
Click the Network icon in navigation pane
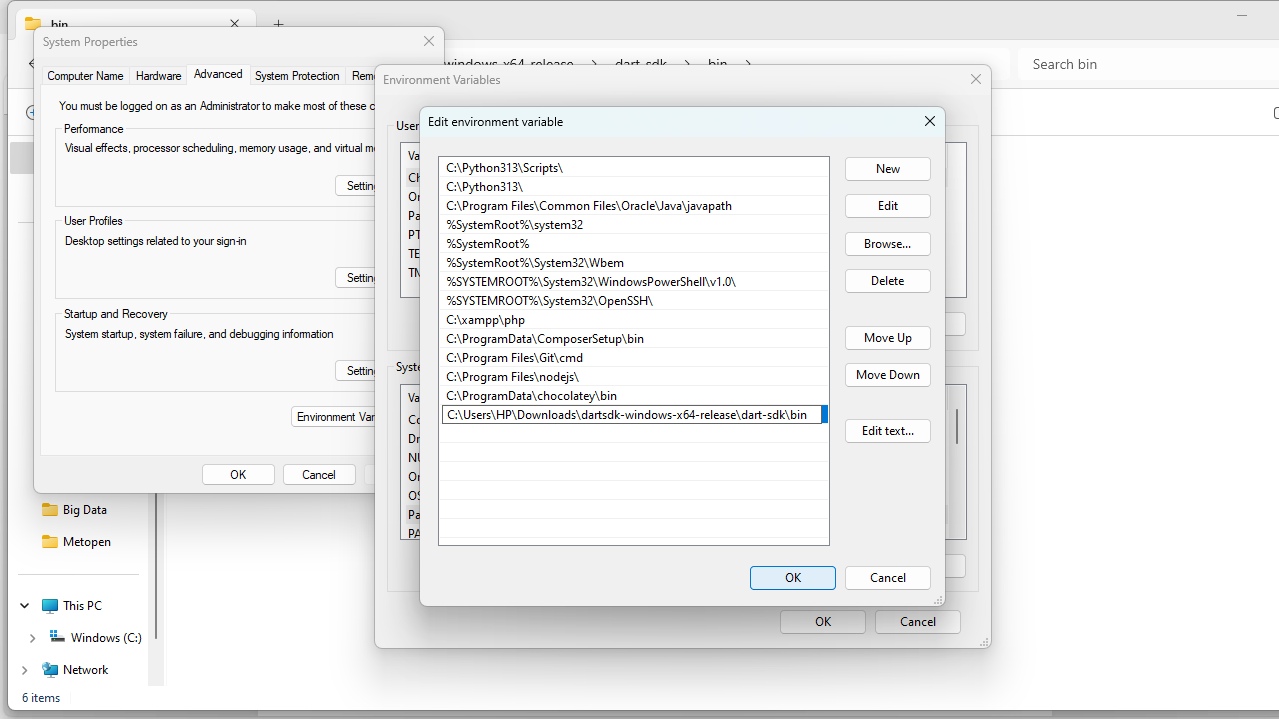(x=50, y=670)
